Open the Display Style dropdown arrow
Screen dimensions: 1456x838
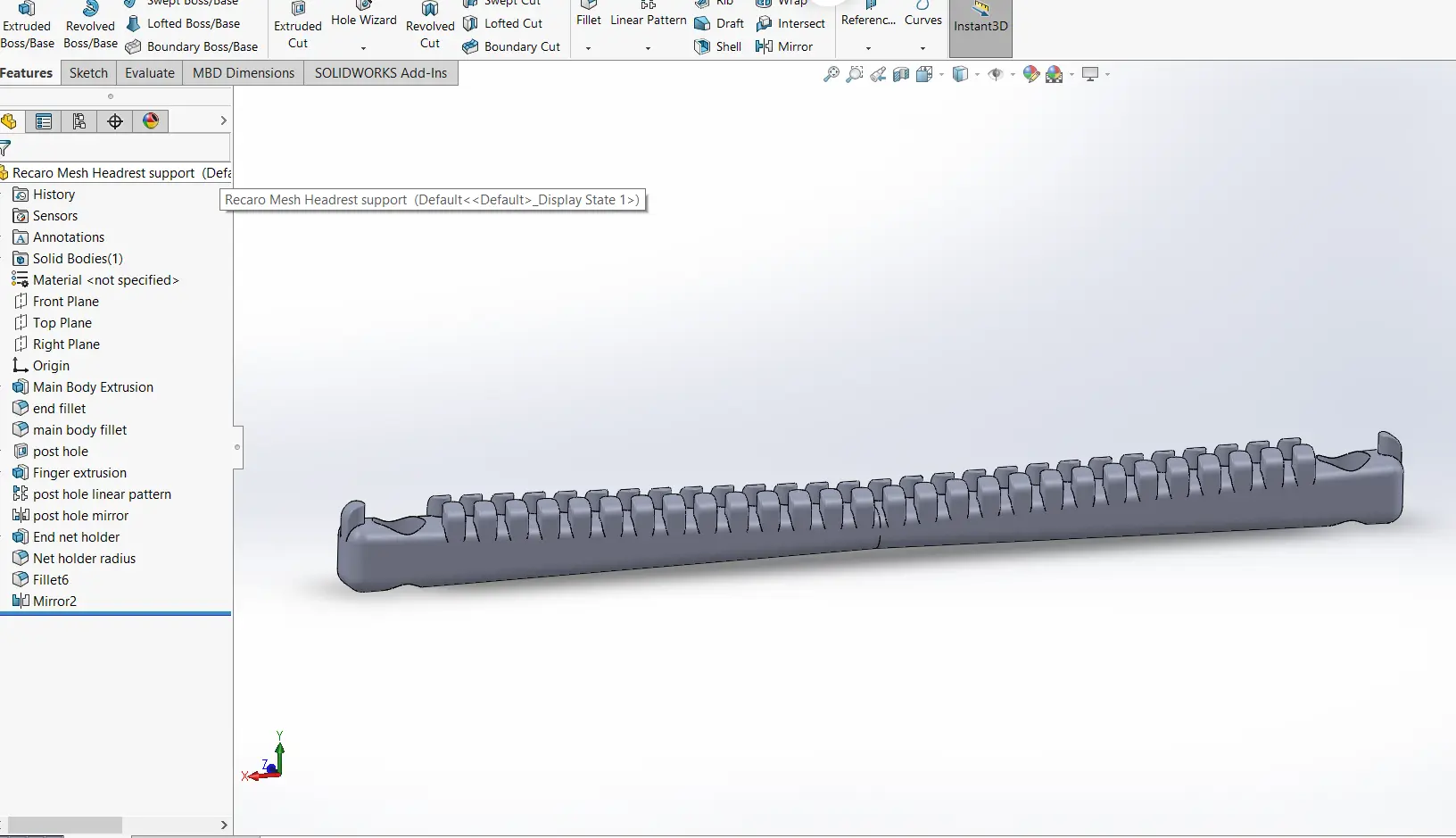click(977, 74)
